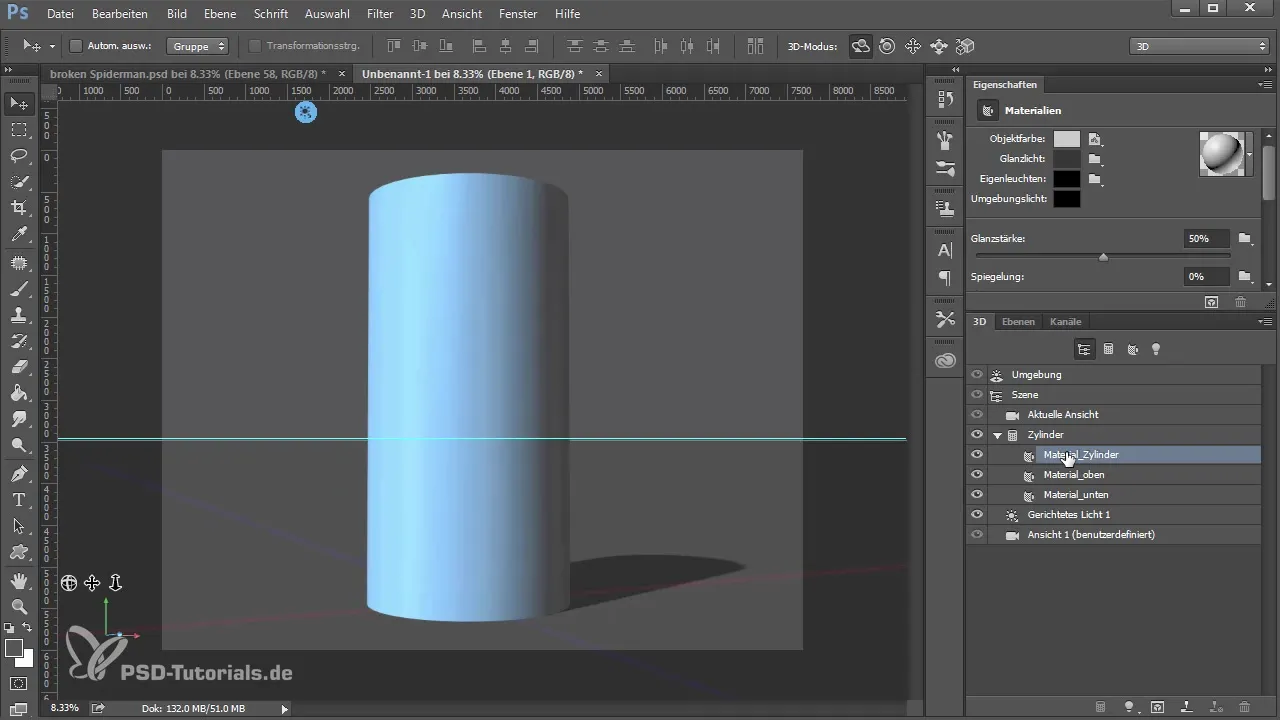Open Glanzstärke texture folder menu
1280x720 pixels.
(1245, 239)
